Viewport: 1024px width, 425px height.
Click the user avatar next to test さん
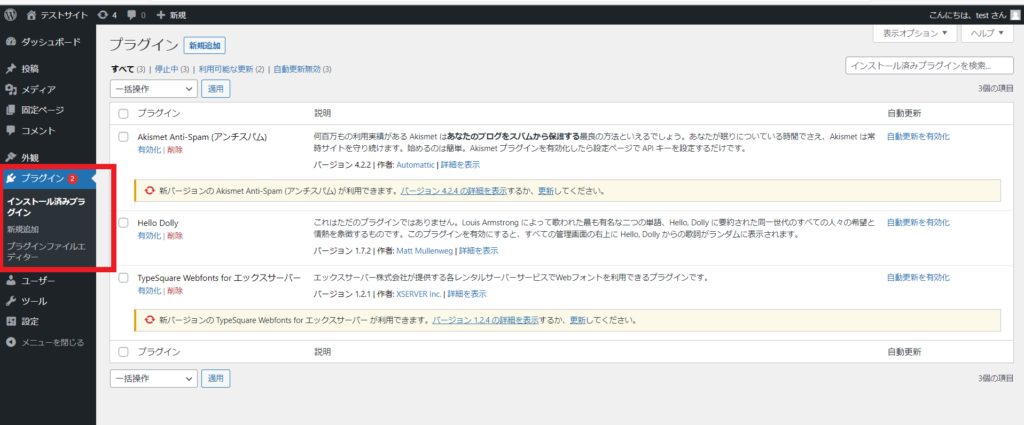1014,14
